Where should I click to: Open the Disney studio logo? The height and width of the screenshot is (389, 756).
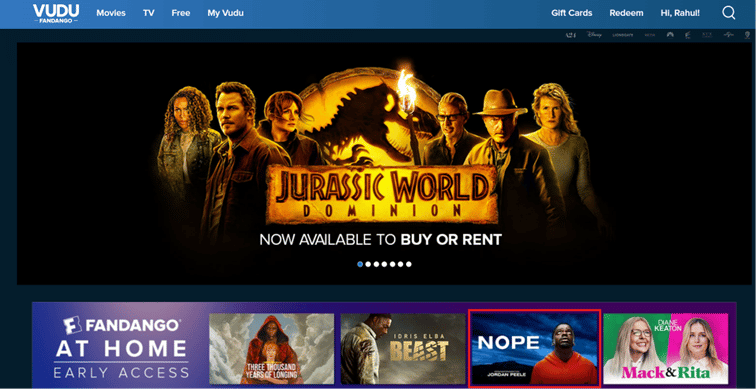coord(594,35)
